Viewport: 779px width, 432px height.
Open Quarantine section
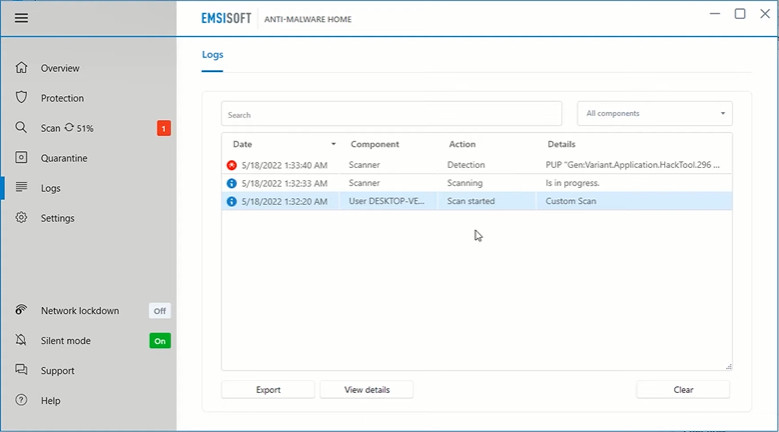click(64, 158)
